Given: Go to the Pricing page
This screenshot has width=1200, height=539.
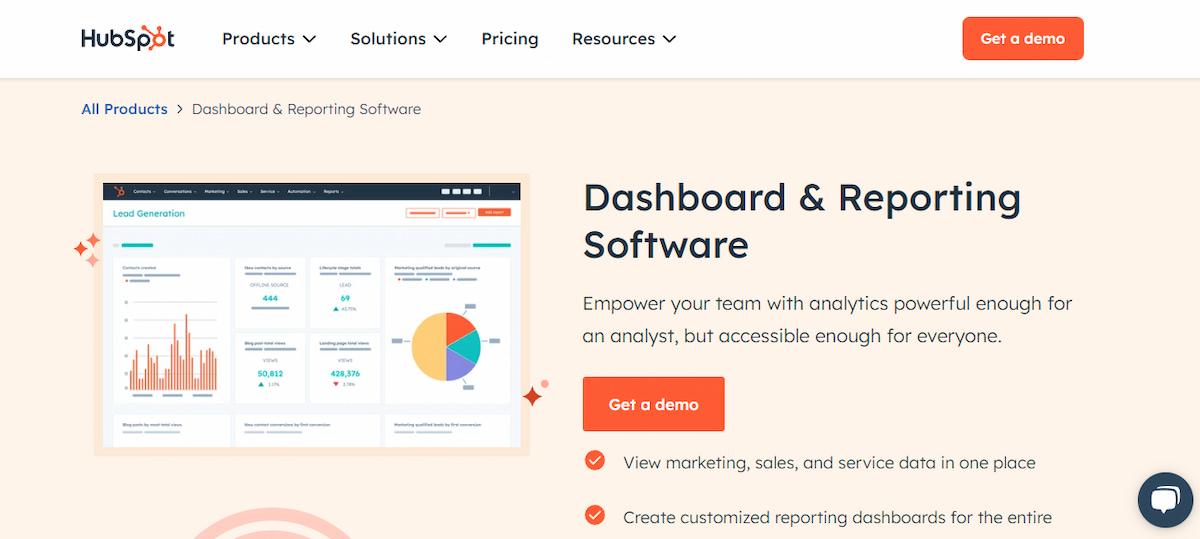Looking at the screenshot, I should 510,39.
